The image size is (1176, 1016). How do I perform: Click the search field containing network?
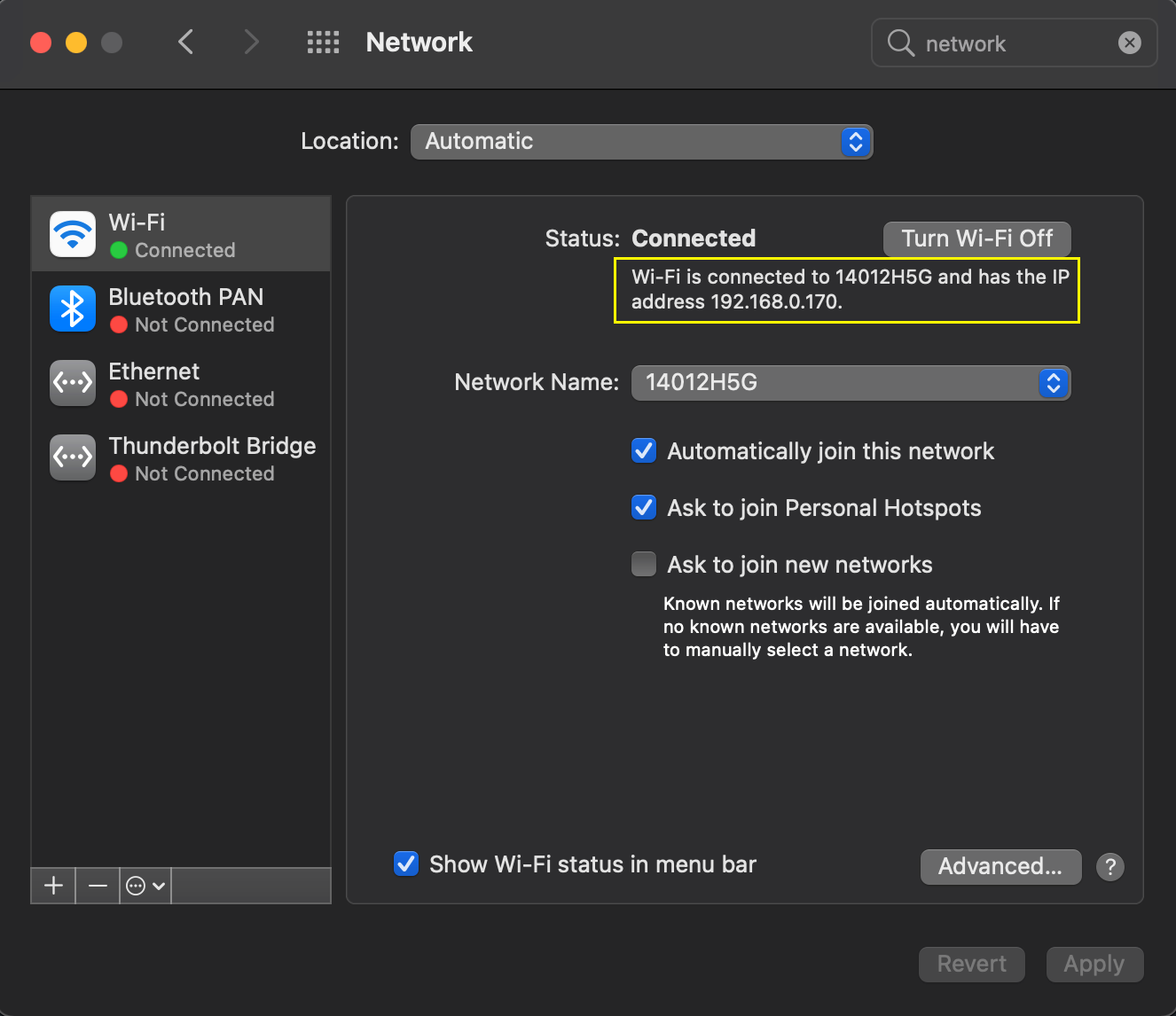click(1015, 43)
